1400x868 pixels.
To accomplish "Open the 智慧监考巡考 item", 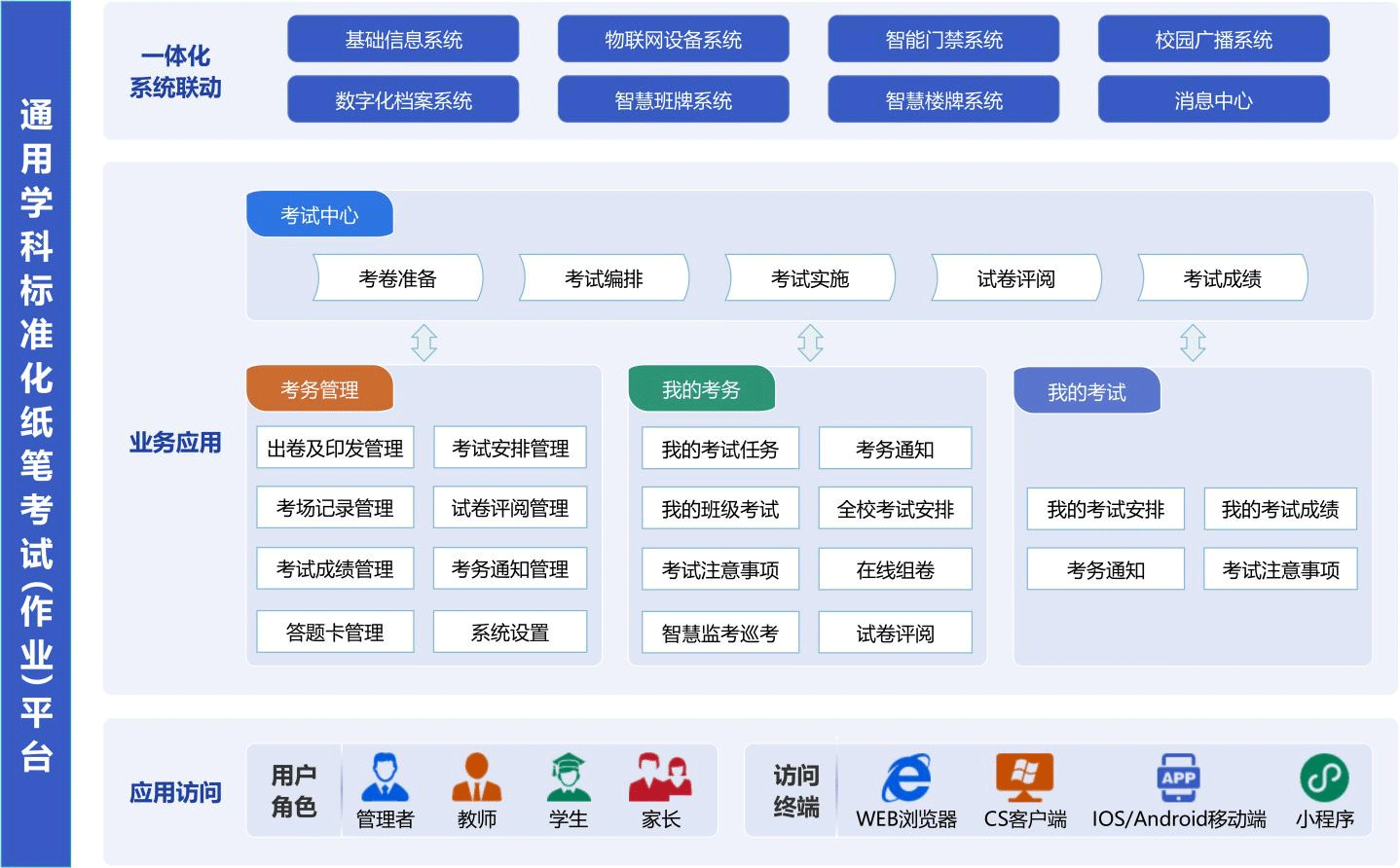I will pyautogui.click(x=719, y=633).
